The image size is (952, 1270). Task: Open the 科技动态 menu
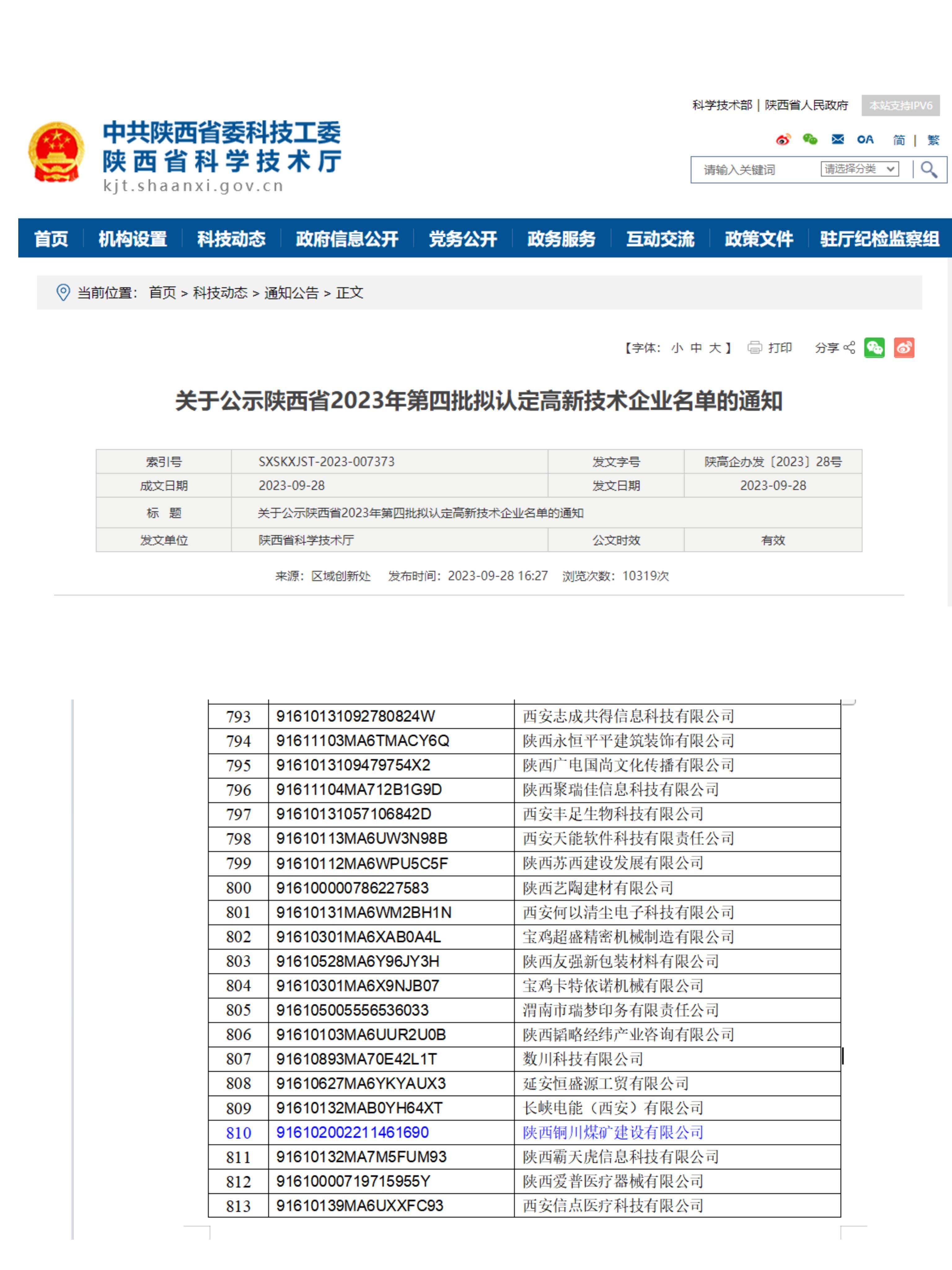coord(231,238)
